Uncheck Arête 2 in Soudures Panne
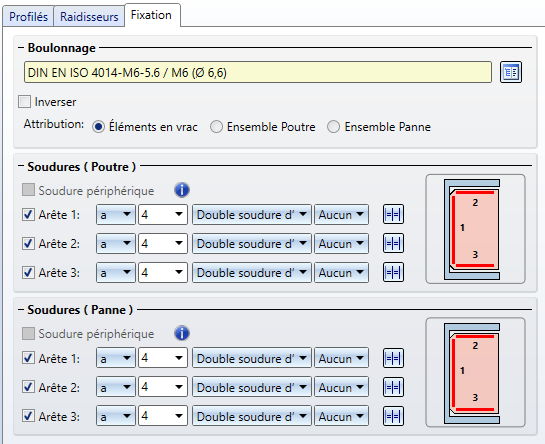 [28, 387]
